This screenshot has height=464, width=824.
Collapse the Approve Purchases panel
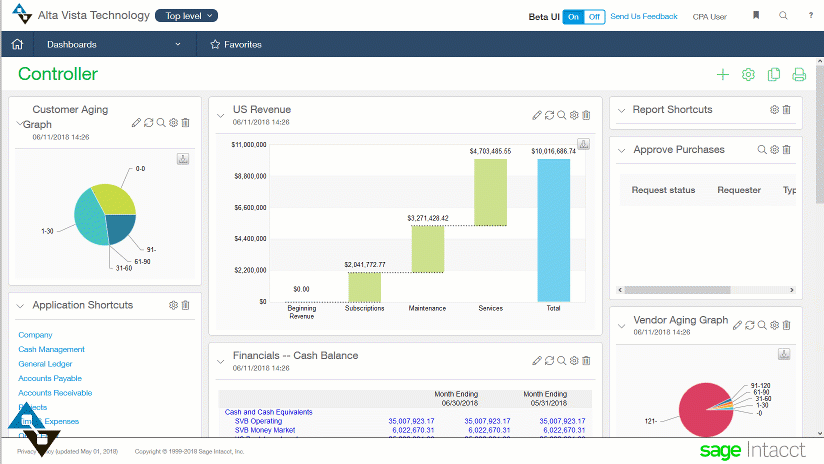622,150
